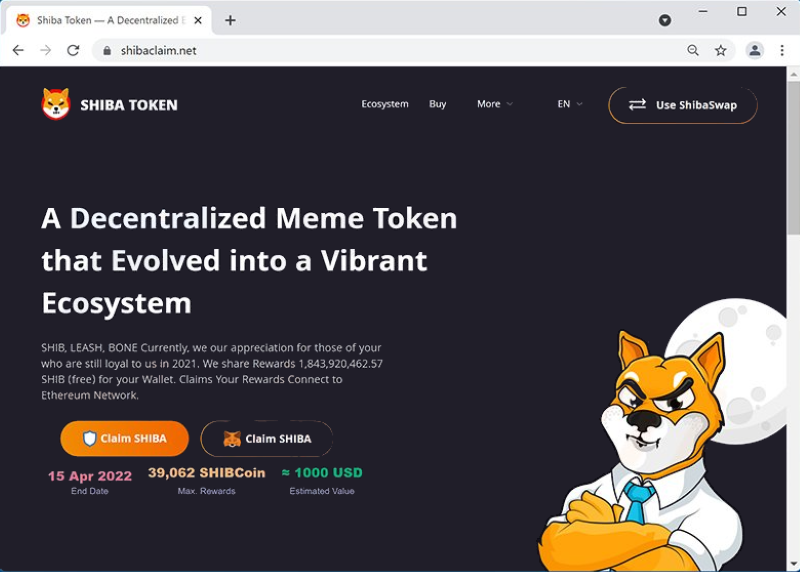Open the zoom magnifier icon in address bar
Image resolution: width=800 pixels, height=572 pixels.
pos(693,50)
